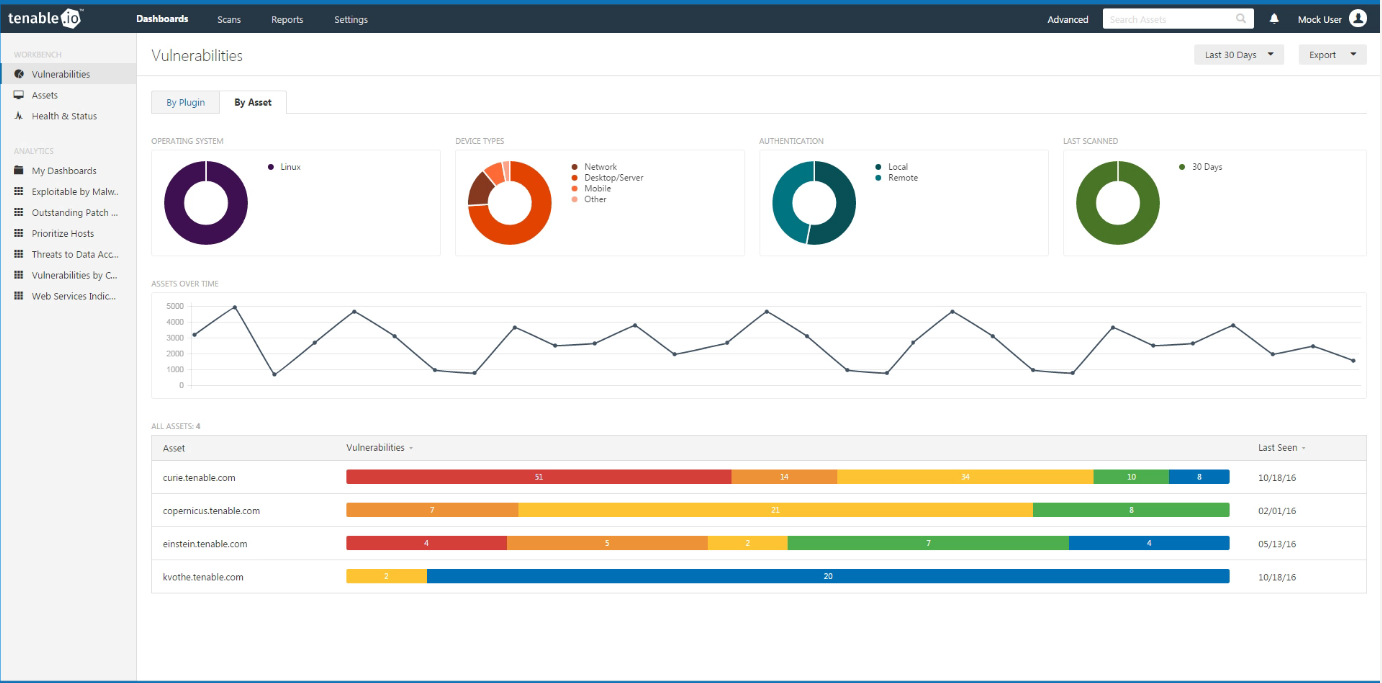The height and width of the screenshot is (683, 1382).
Task: Click the grid icon beside Exploitable by Malw..
Action: [x=19, y=192]
